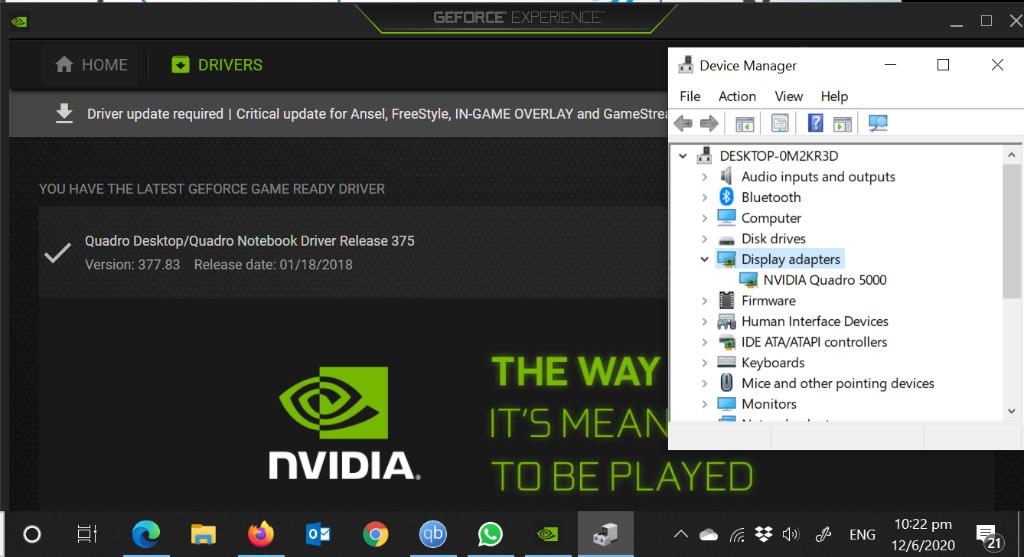Launch Google Chrome from the taskbar

click(x=376, y=535)
